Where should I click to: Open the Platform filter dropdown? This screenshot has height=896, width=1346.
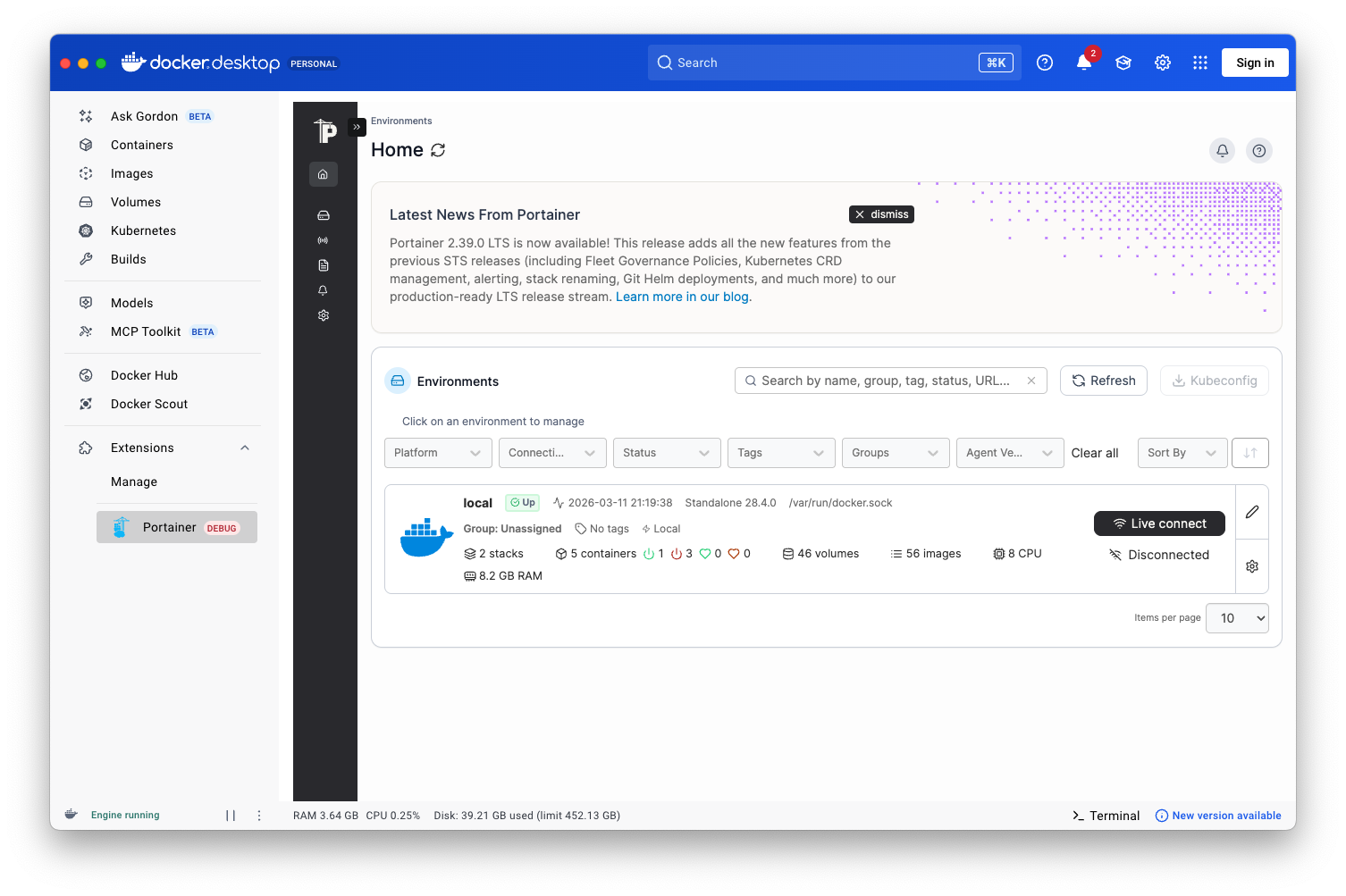(438, 453)
